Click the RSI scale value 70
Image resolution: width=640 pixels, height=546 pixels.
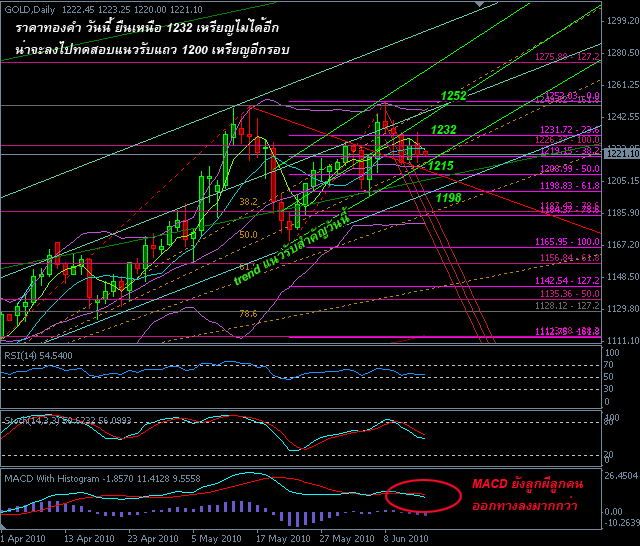pos(609,365)
